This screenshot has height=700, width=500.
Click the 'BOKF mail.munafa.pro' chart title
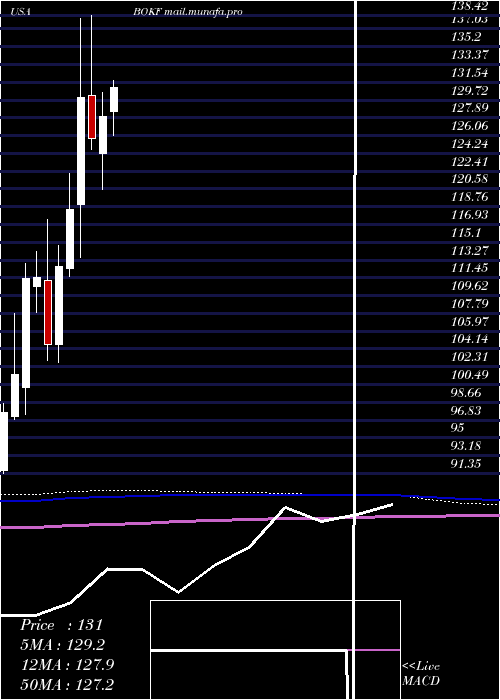pyautogui.click(x=188, y=12)
